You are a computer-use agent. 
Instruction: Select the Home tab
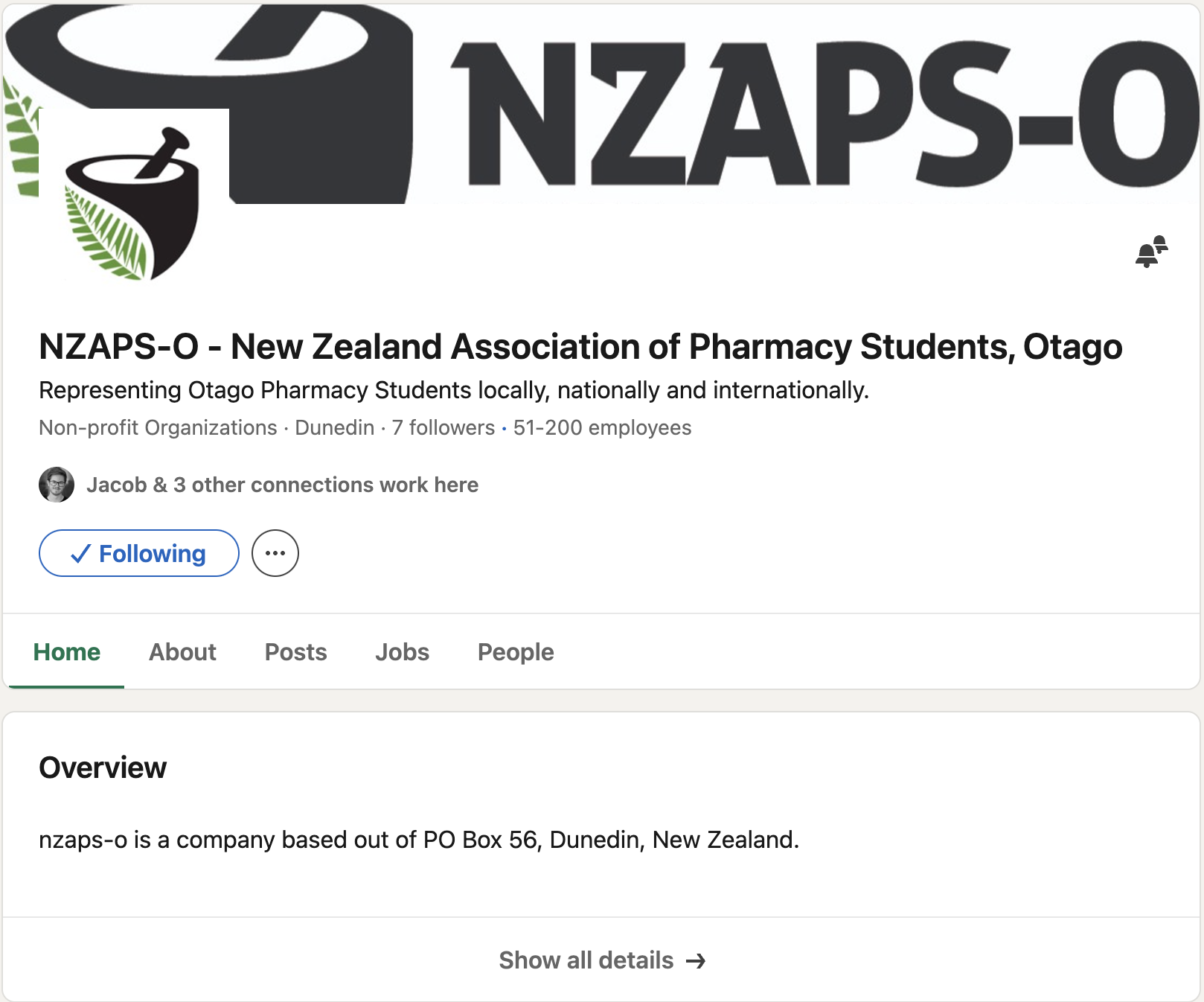(x=67, y=652)
